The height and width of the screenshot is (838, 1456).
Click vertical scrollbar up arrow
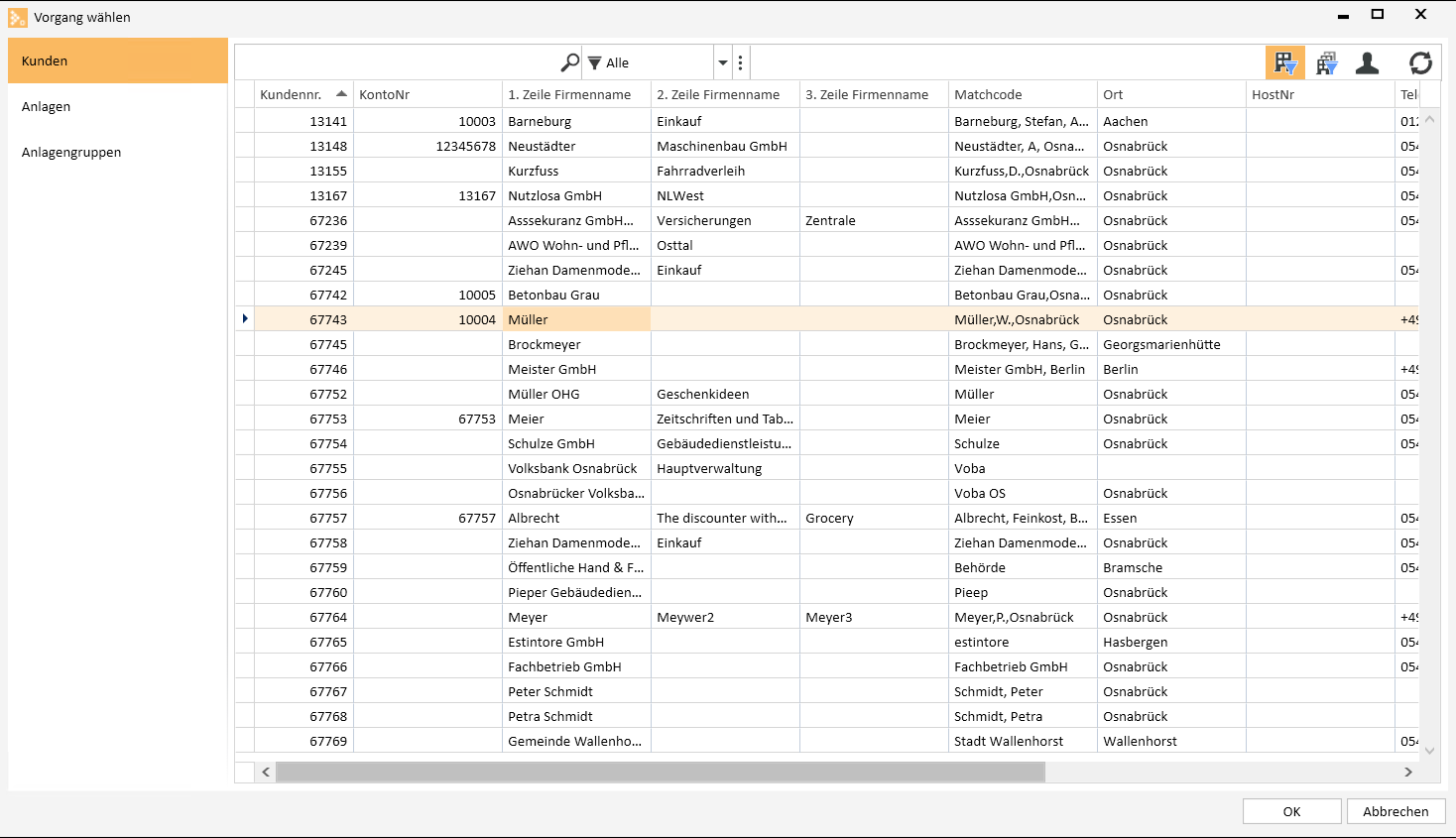click(x=1429, y=120)
